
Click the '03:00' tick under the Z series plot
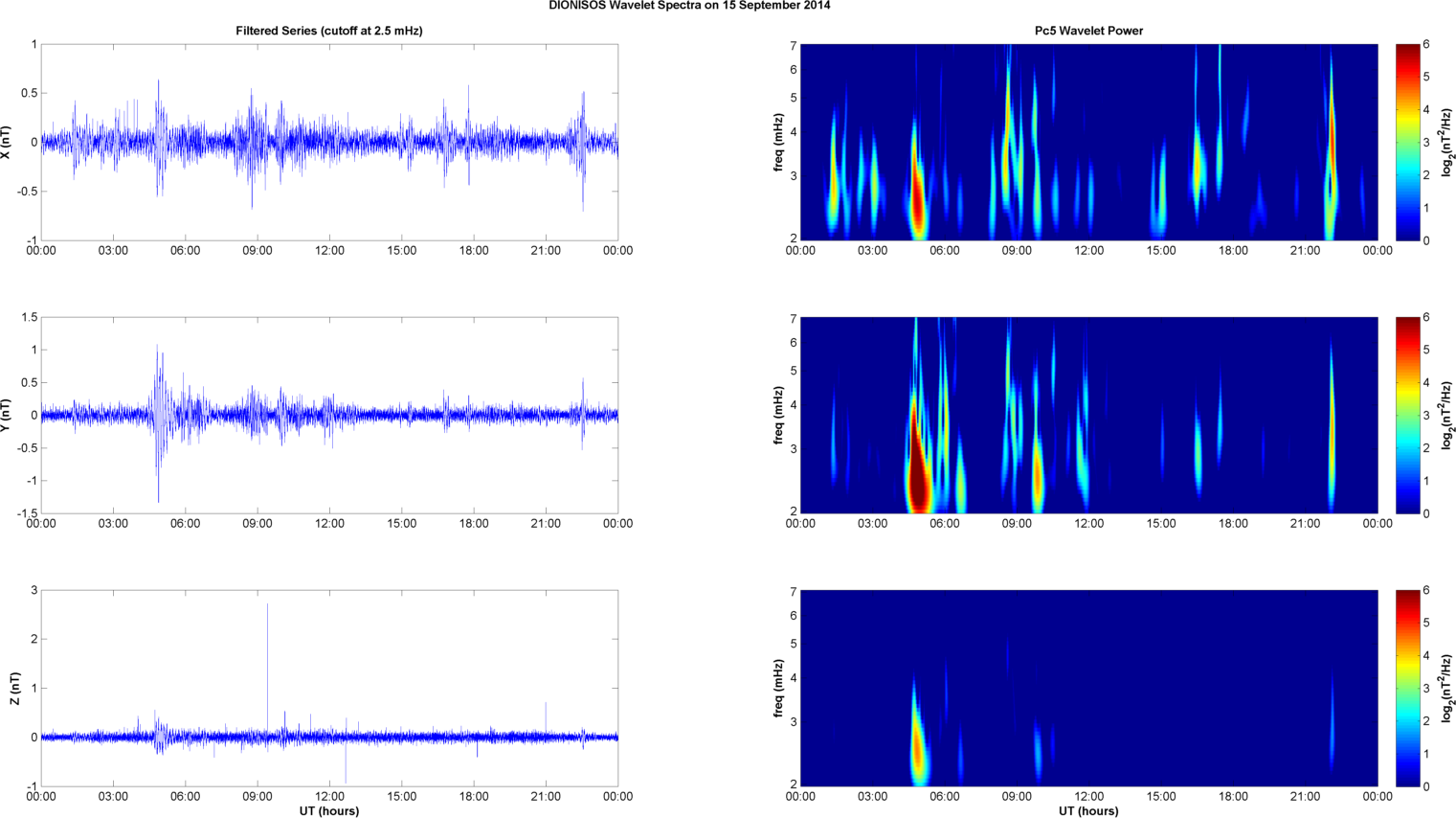(x=113, y=797)
